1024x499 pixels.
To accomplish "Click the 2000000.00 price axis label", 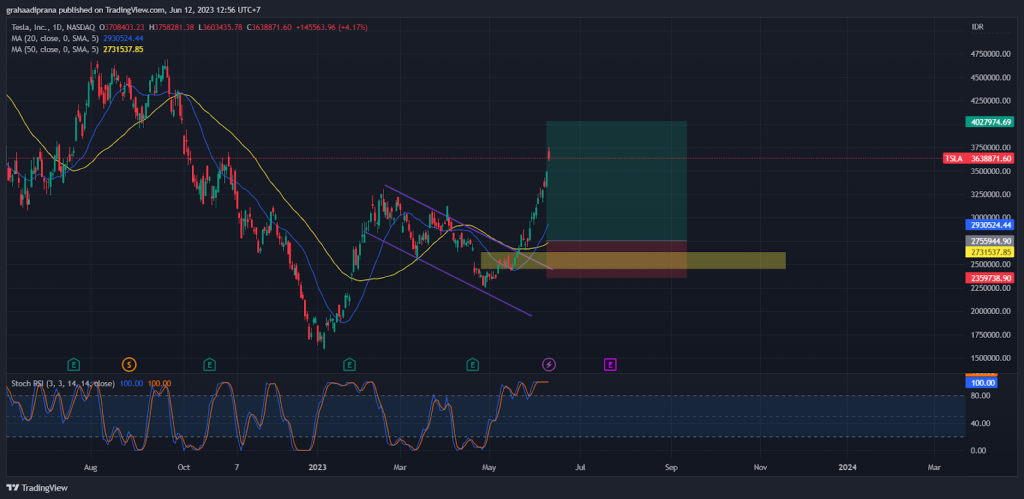I will (990, 312).
